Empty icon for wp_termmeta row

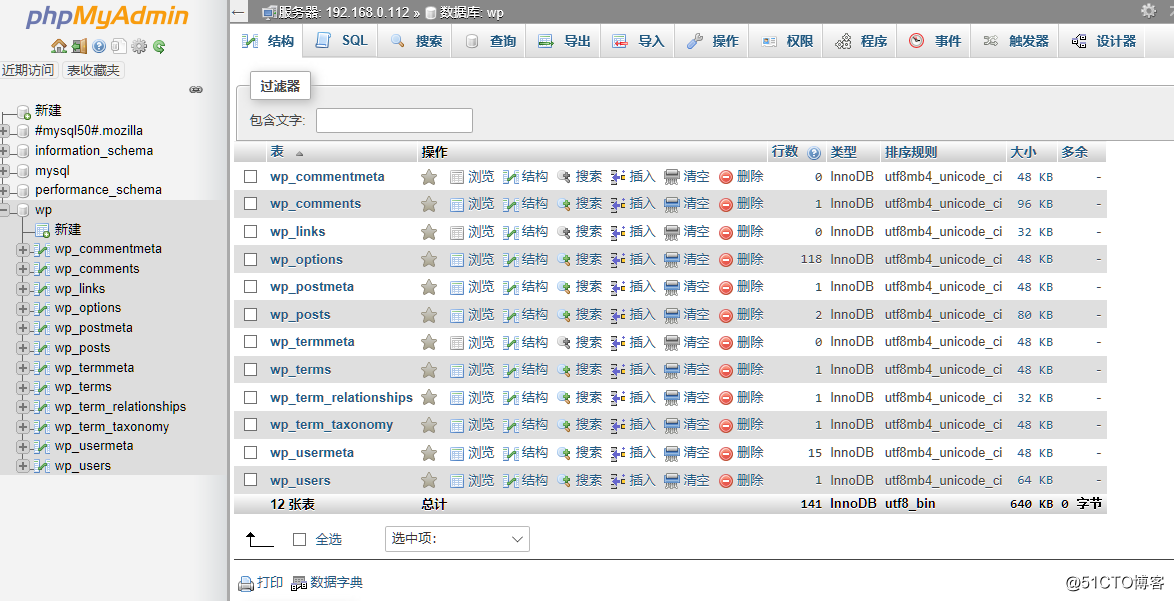pyautogui.click(x=672, y=343)
